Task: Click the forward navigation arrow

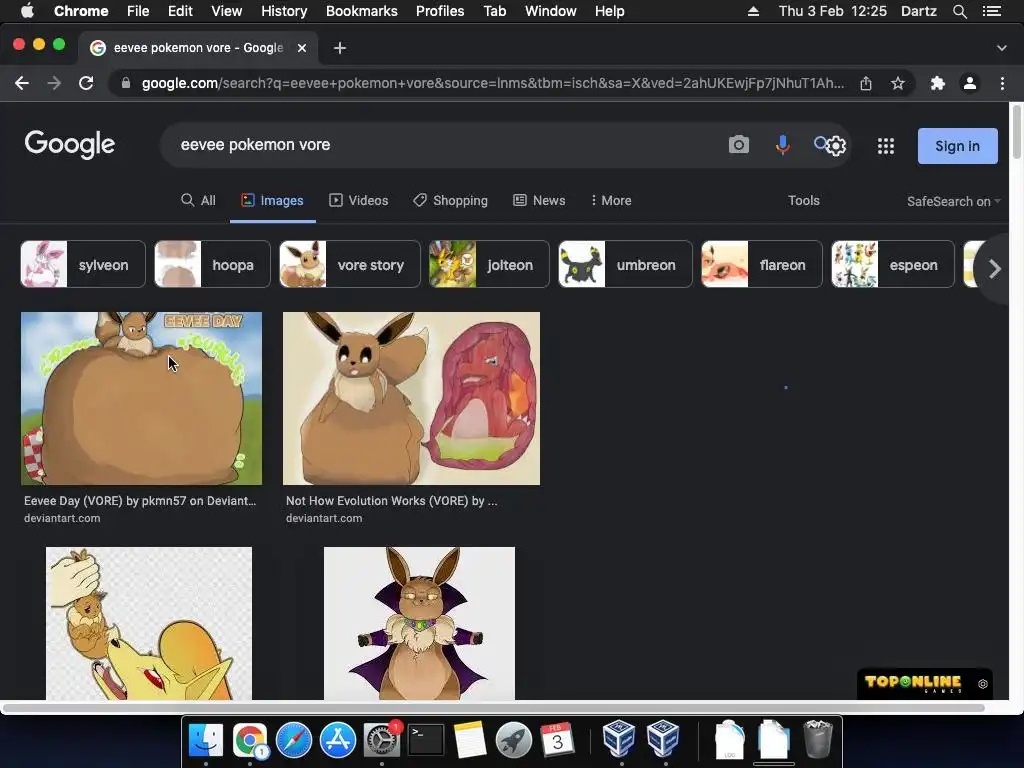Action: coord(54,84)
